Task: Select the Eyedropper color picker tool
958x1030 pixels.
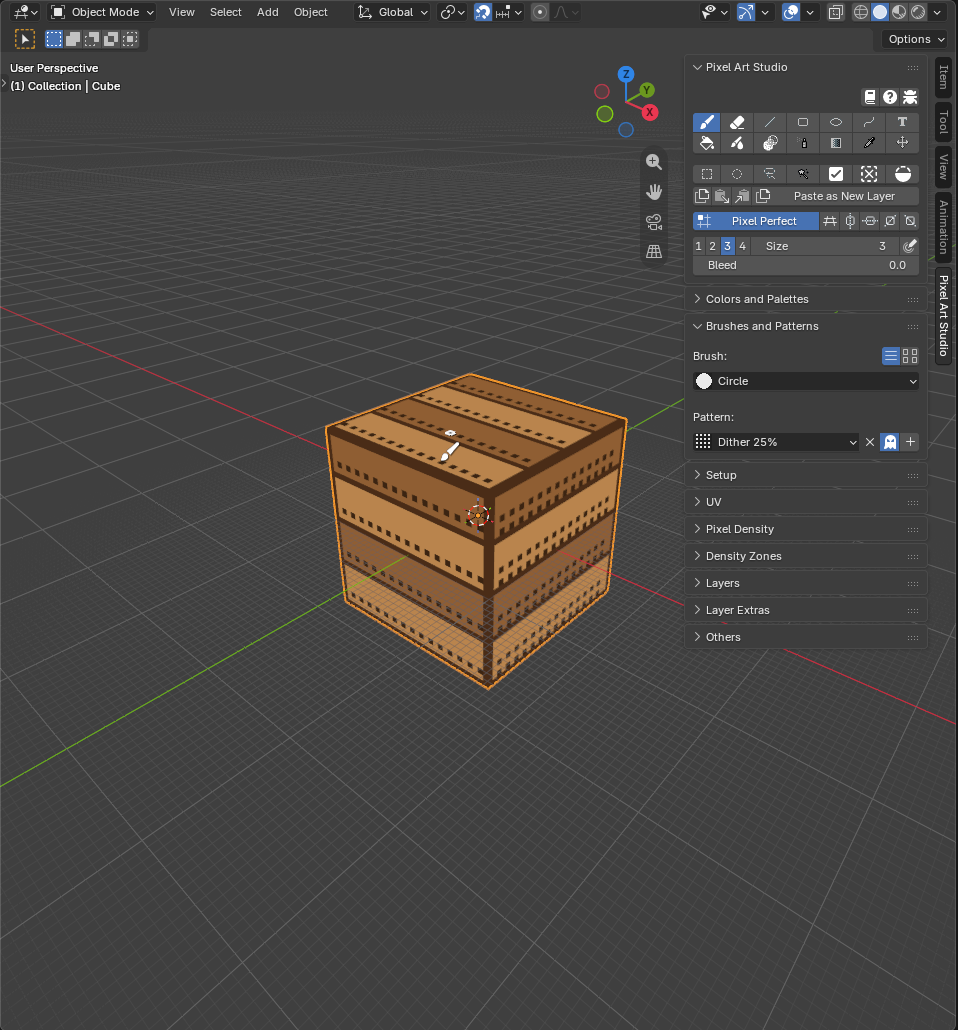Action: 869,143
